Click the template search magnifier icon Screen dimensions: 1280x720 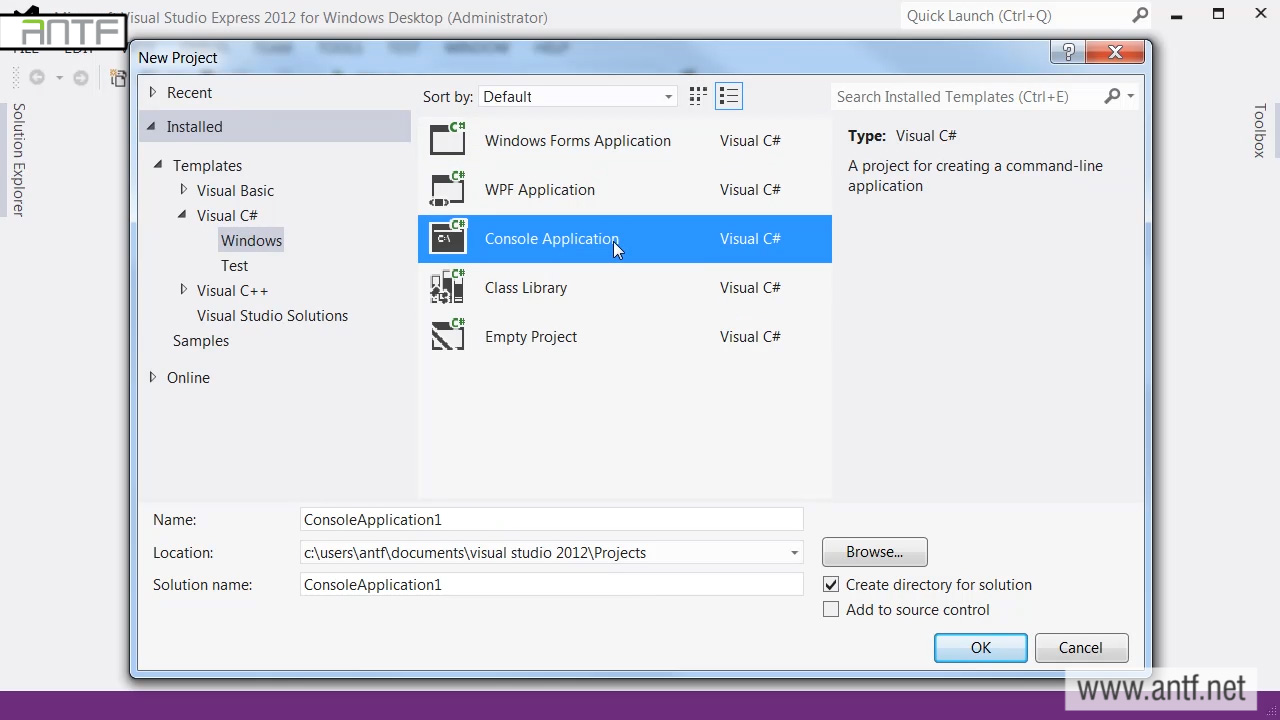1112,96
